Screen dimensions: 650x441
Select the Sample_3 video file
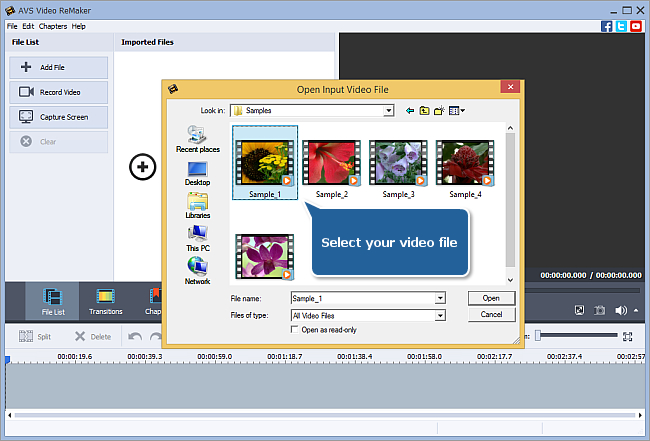[398, 169]
